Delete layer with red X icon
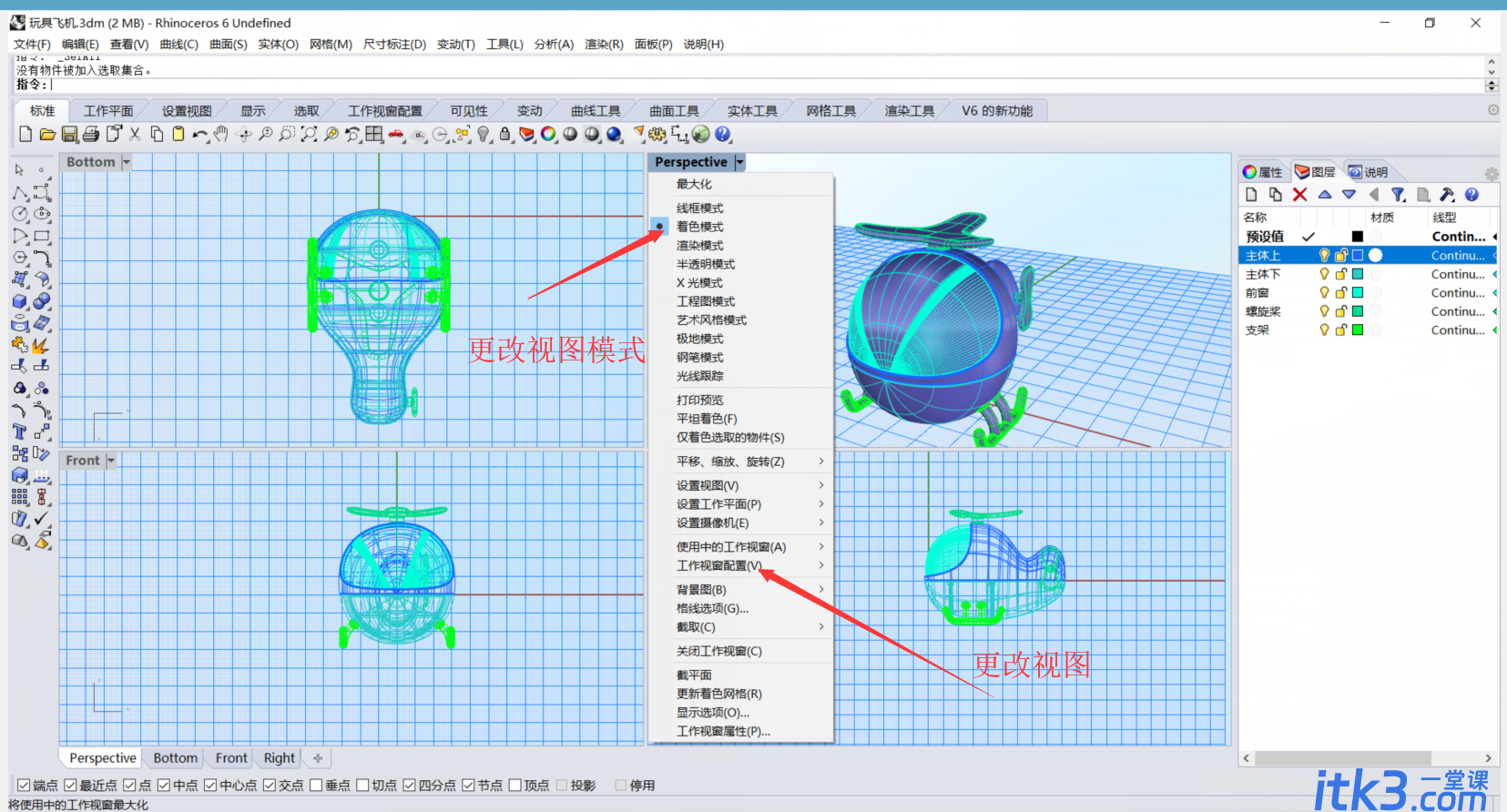 [1300, 195]
